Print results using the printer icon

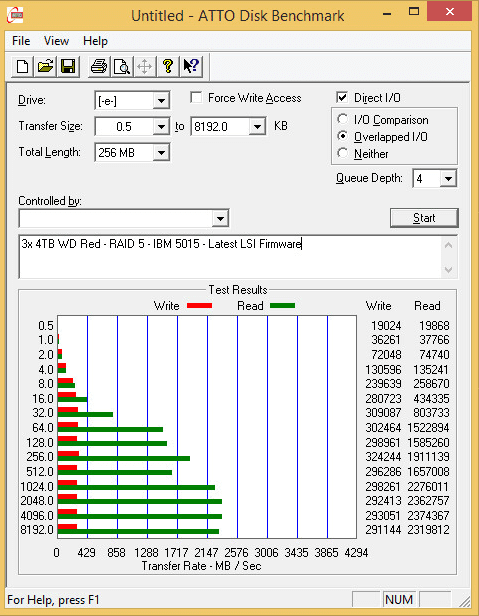pyautogui.click(x=99, y=66)
